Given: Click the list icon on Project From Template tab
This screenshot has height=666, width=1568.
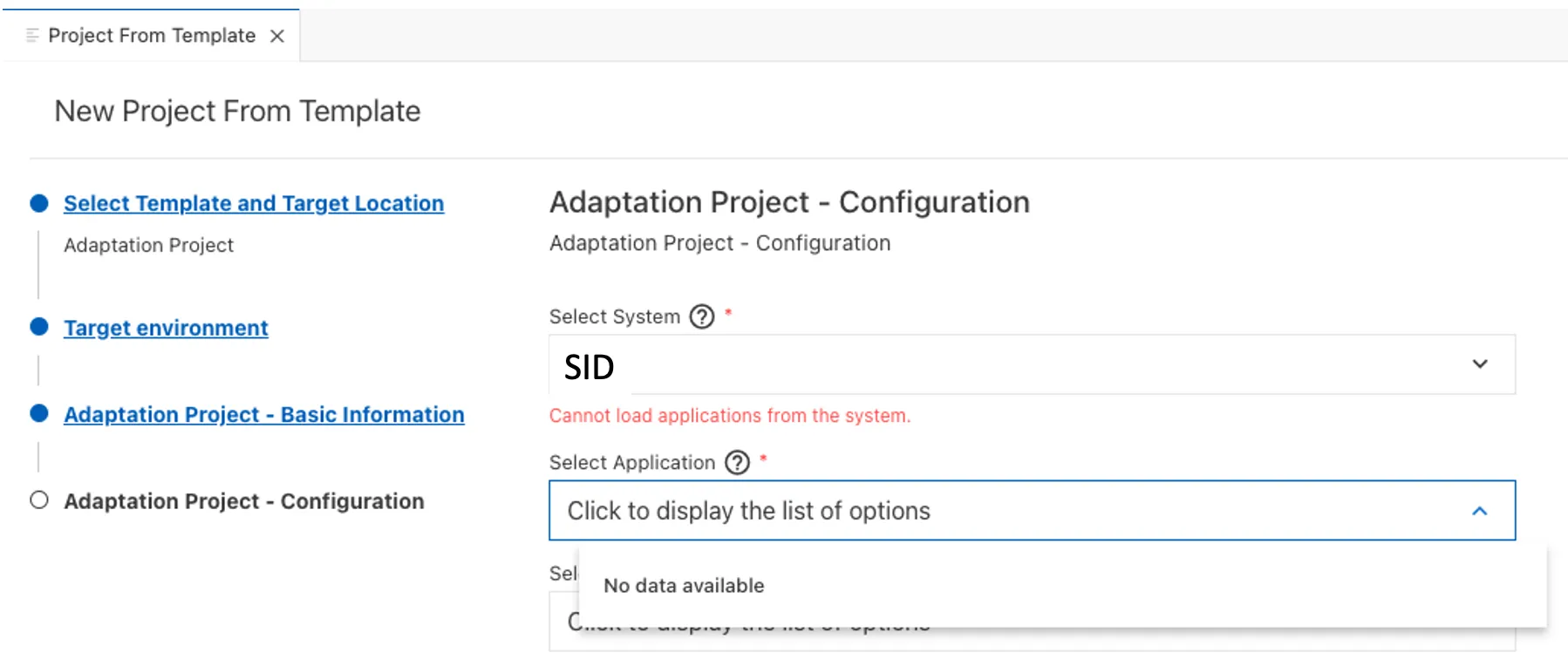Looking at the screenshot, I should click(x=33, y=36).
